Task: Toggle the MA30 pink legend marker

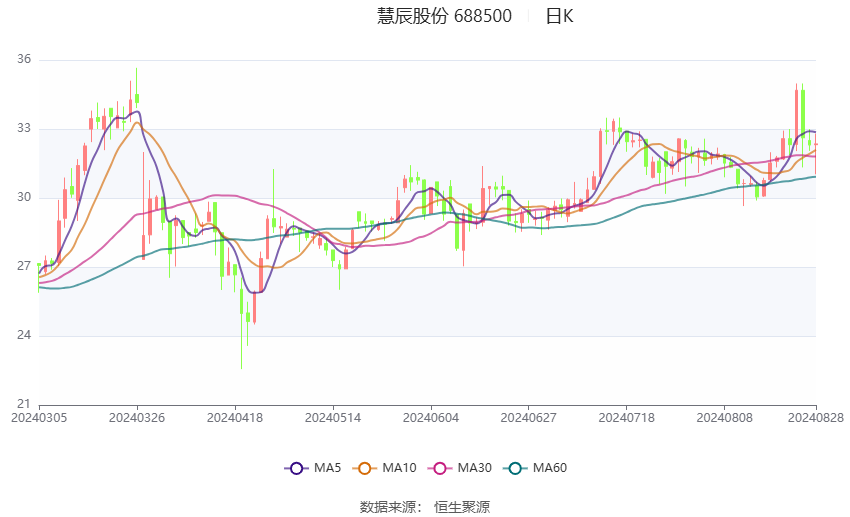Action: 440,468
